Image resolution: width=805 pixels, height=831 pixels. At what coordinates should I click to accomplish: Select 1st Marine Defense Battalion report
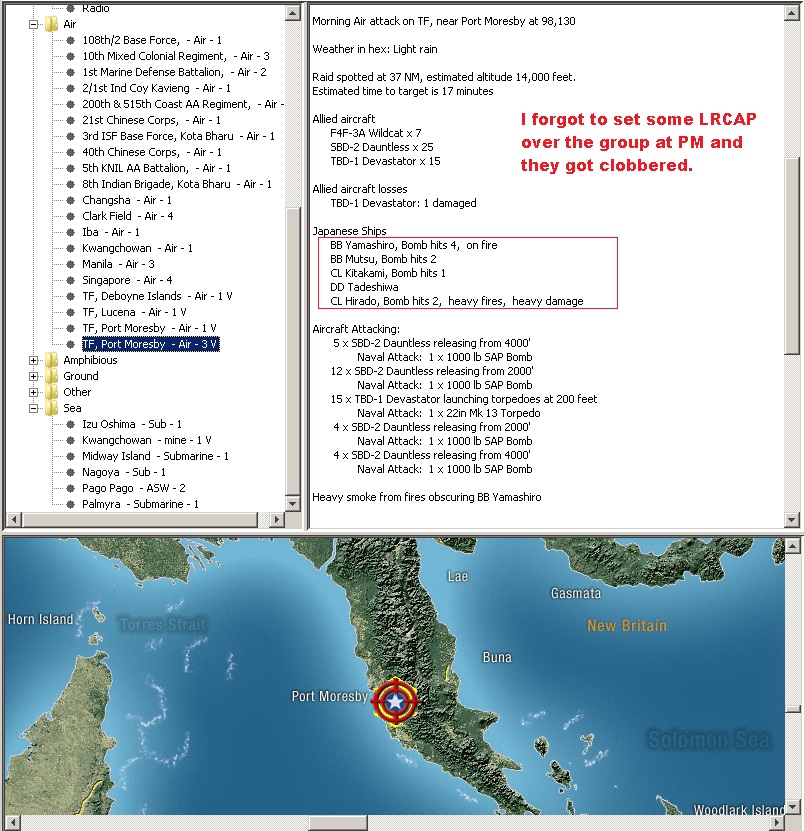(x=174, y=72)
